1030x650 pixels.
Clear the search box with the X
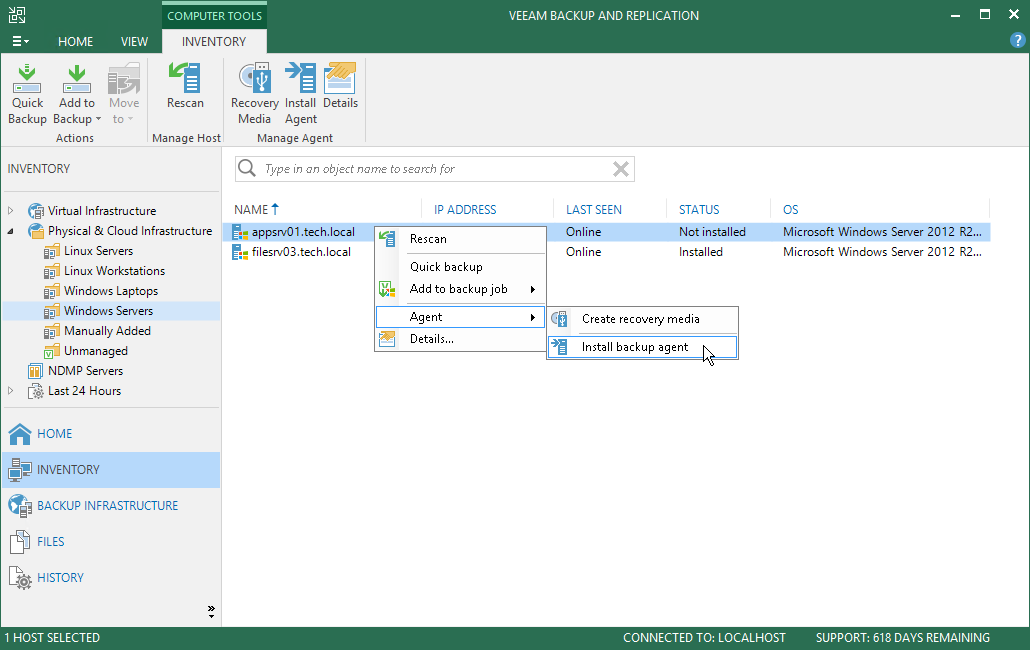coord(621,169)
